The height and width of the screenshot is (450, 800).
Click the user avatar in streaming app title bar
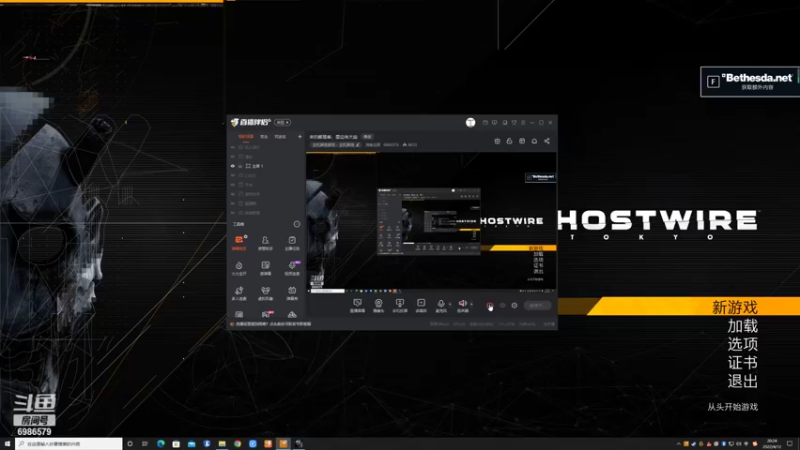pyautogui.click(x=470, y=122)
